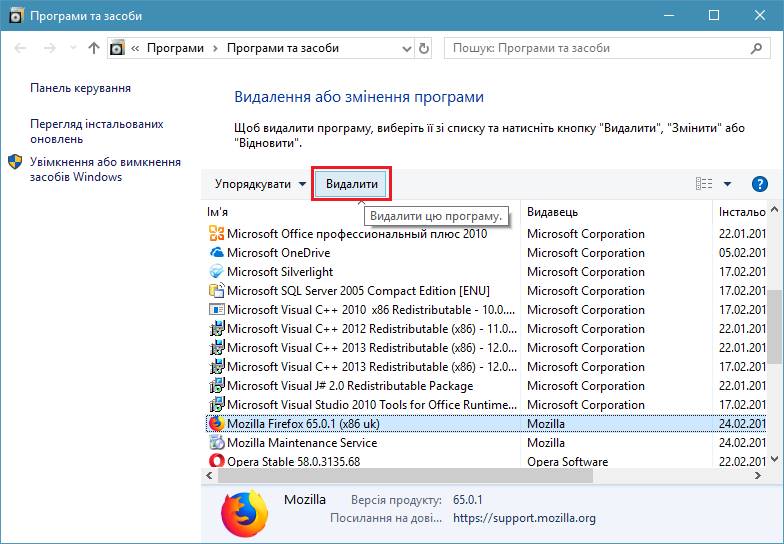Click the SQL Server Compact icon

pos(216,290)
